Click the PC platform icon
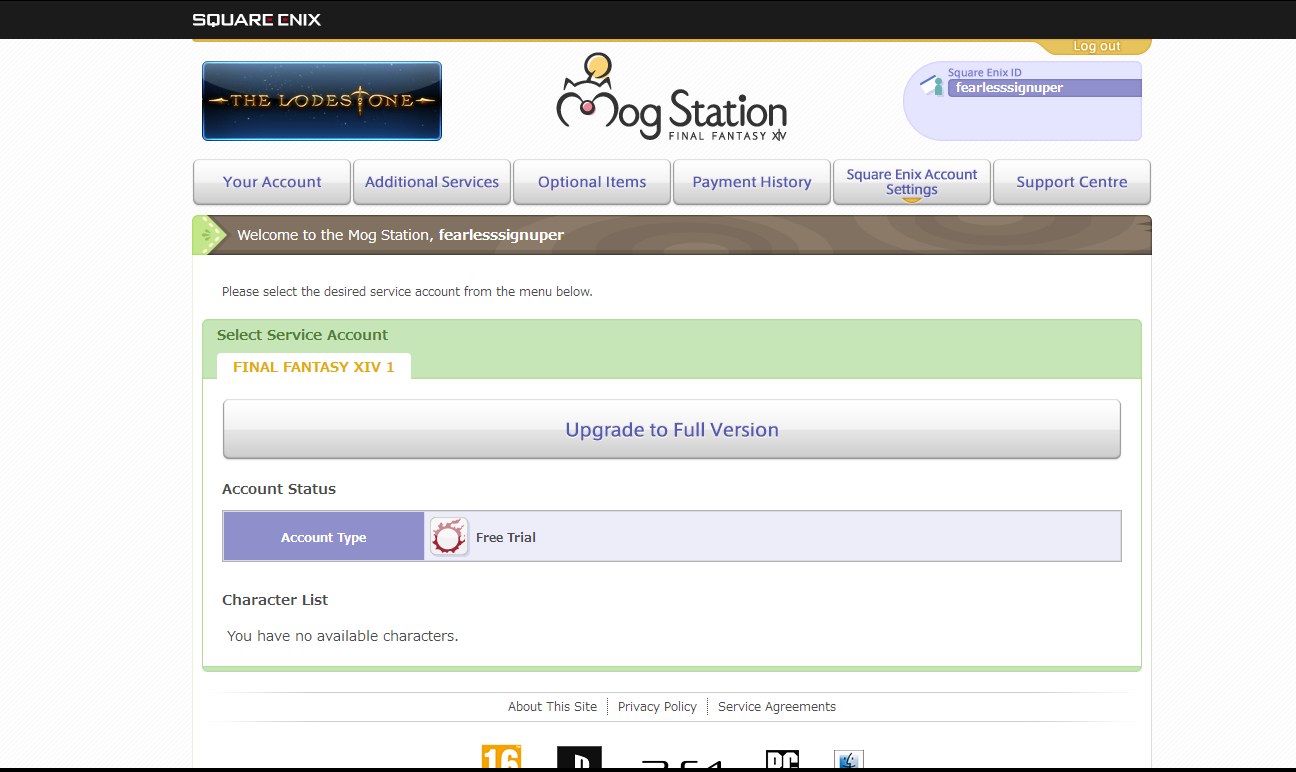The width and height of the screenshot is (1296, 772). (x=782, y=760)
